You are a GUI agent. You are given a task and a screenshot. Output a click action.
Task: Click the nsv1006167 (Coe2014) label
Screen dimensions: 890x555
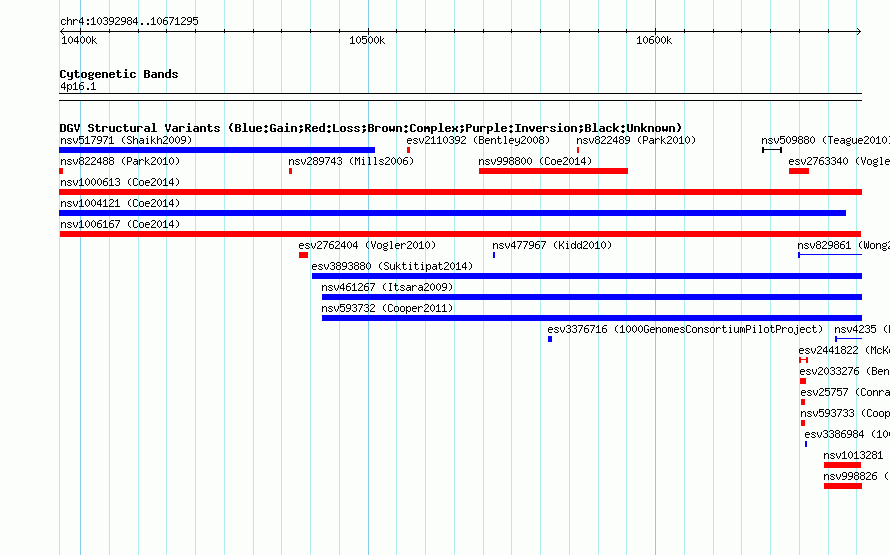tap(120, 224)
